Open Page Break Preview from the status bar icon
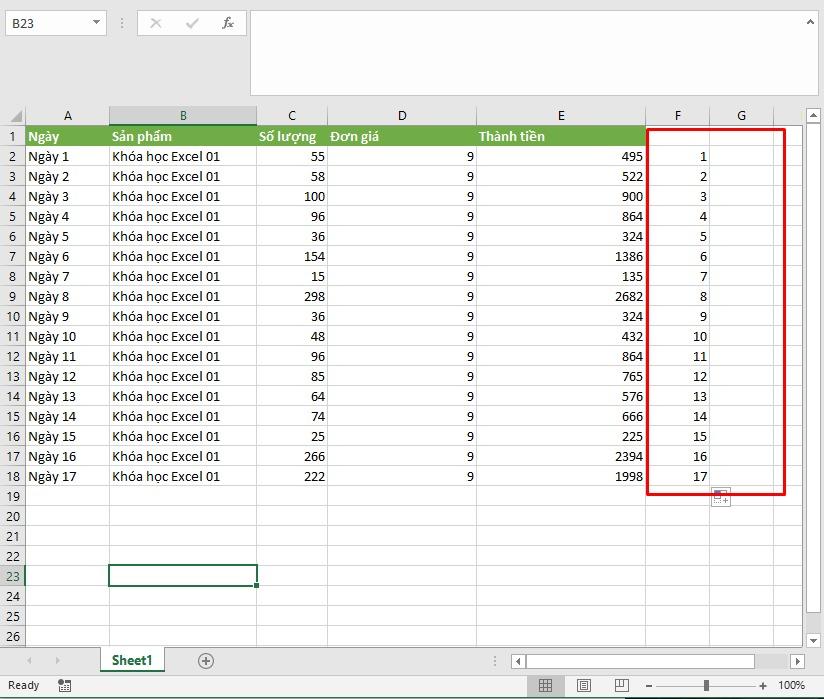 tap(621, 685)
